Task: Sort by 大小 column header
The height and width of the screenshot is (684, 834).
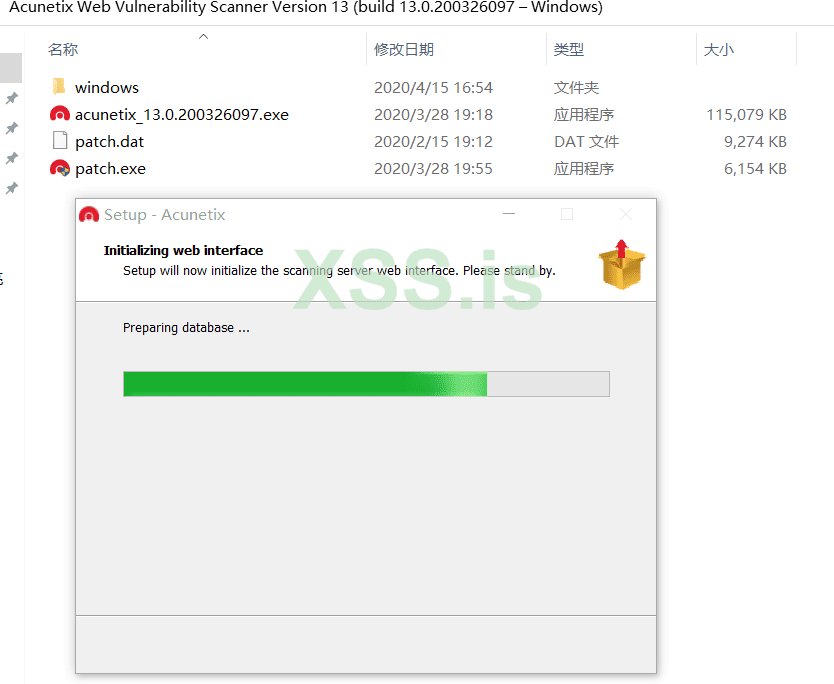Action: pos(719,49)
